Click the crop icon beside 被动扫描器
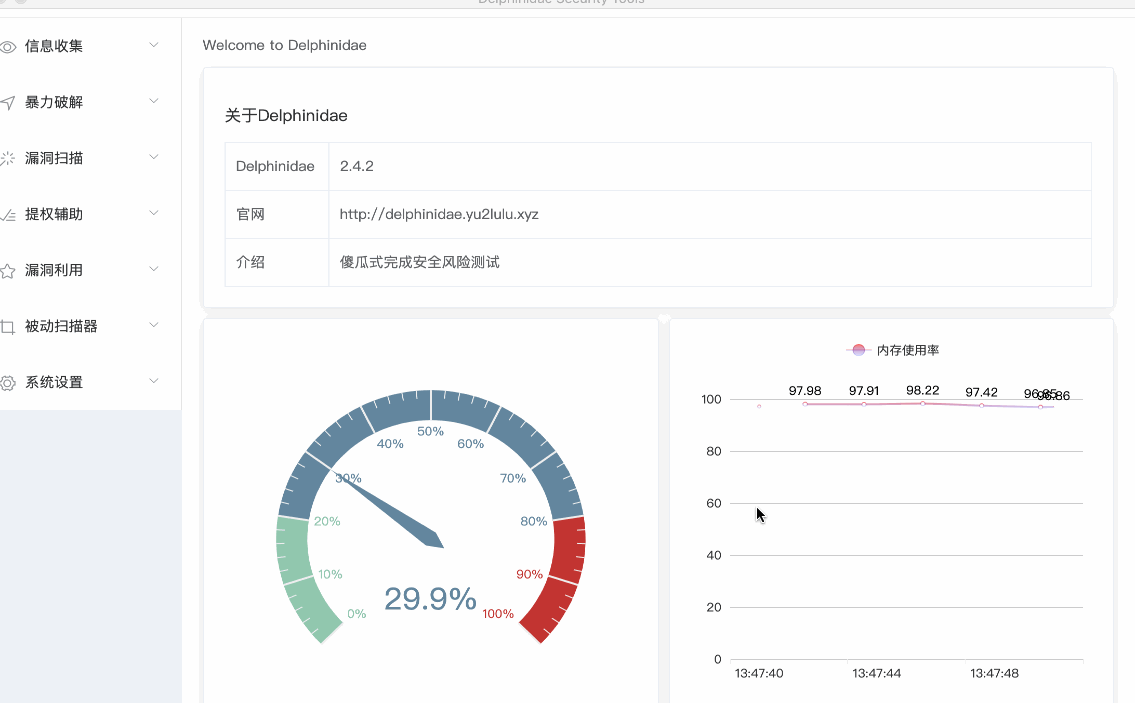The width and height of the screenshot is (1135, 703). click(x=8, y=327)
